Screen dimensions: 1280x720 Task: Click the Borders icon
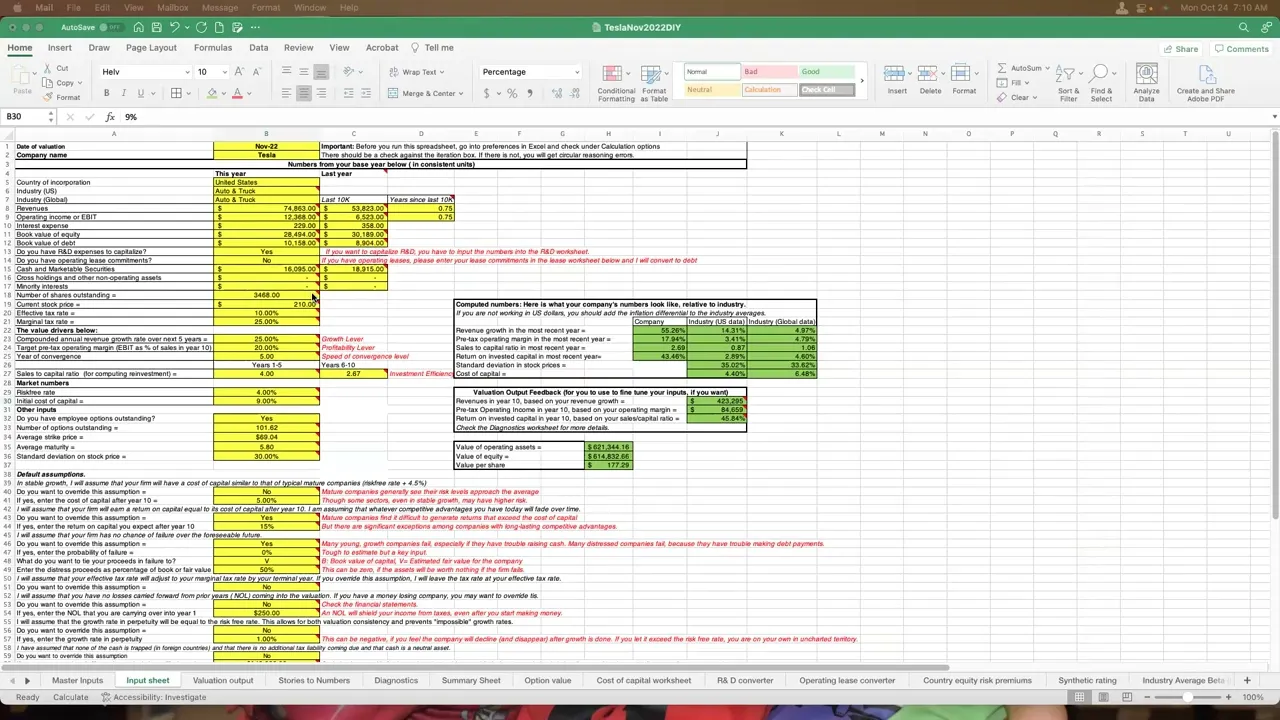coord(176,93)
